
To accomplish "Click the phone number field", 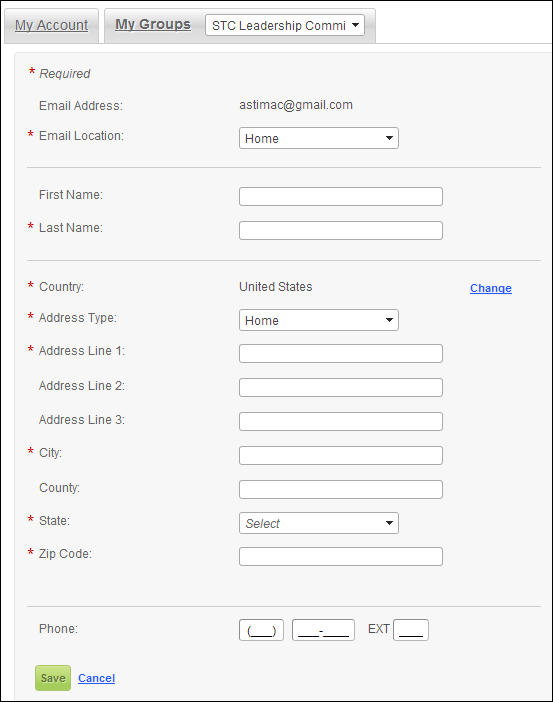I will (323, 630).
